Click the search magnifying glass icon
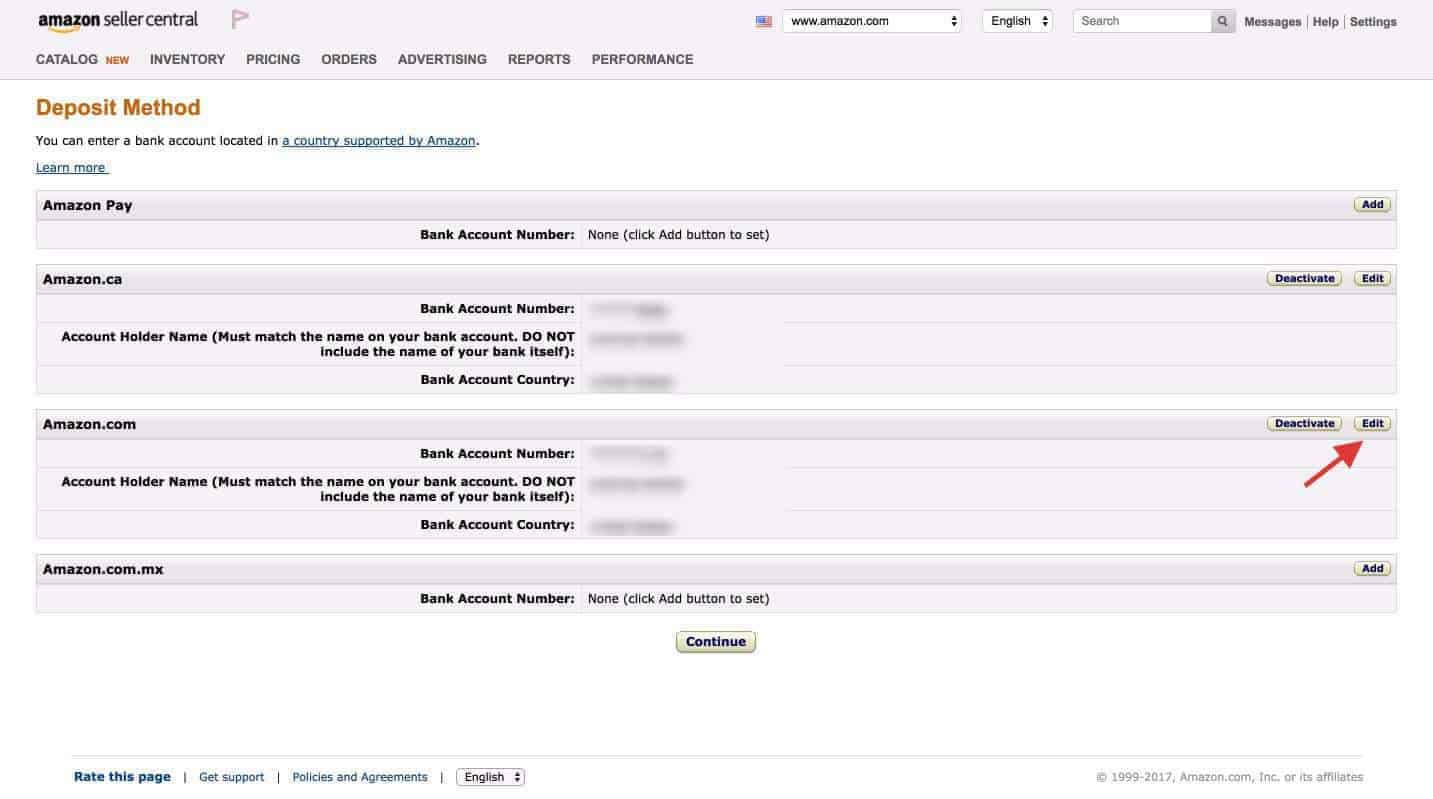This screenshot has width=1433, height=799. click(x=1221, y=20)
